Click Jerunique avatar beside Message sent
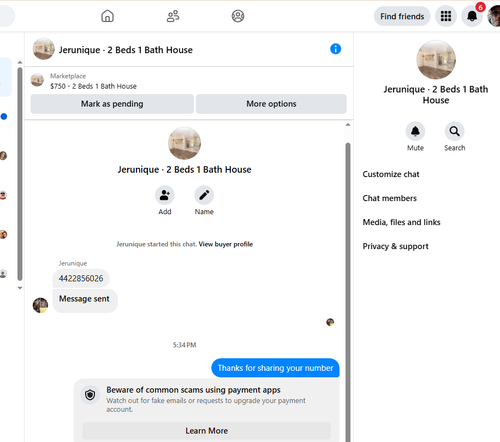Viewport: 500px width, 442px height. click(x=40, y=305)
